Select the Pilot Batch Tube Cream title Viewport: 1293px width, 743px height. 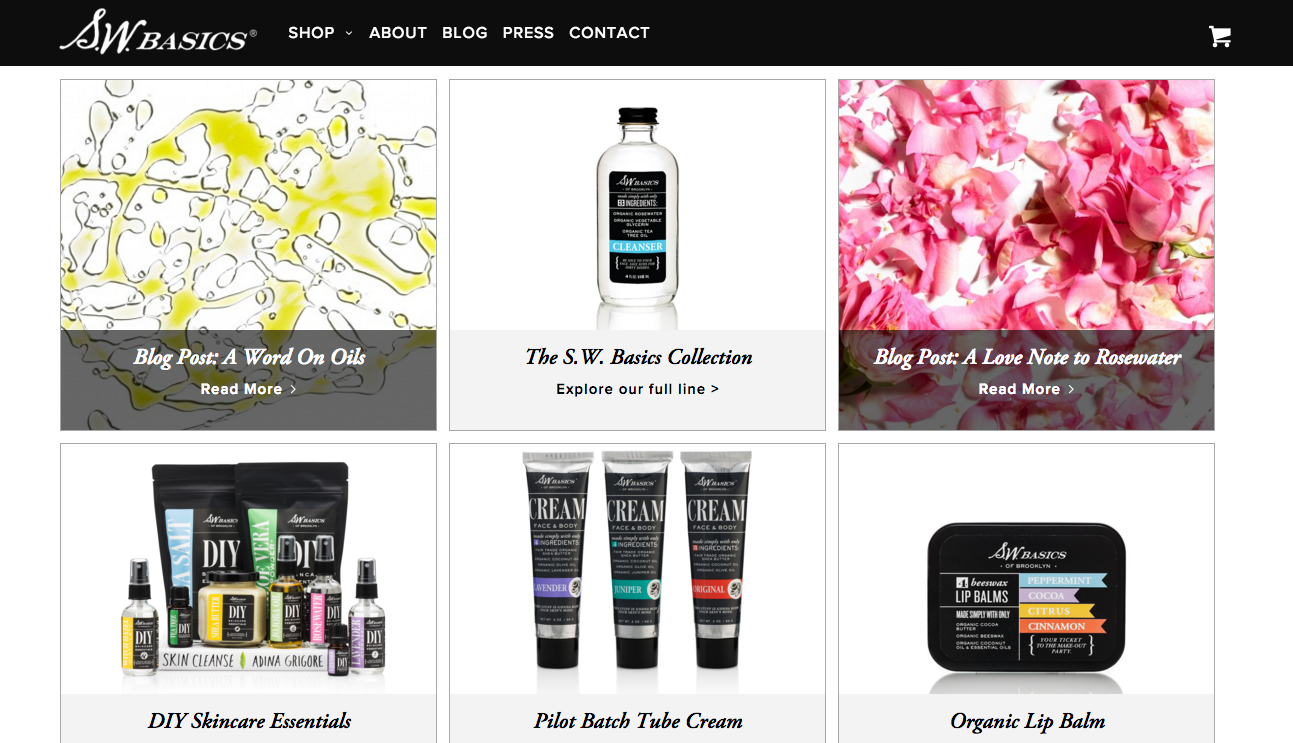638,721
